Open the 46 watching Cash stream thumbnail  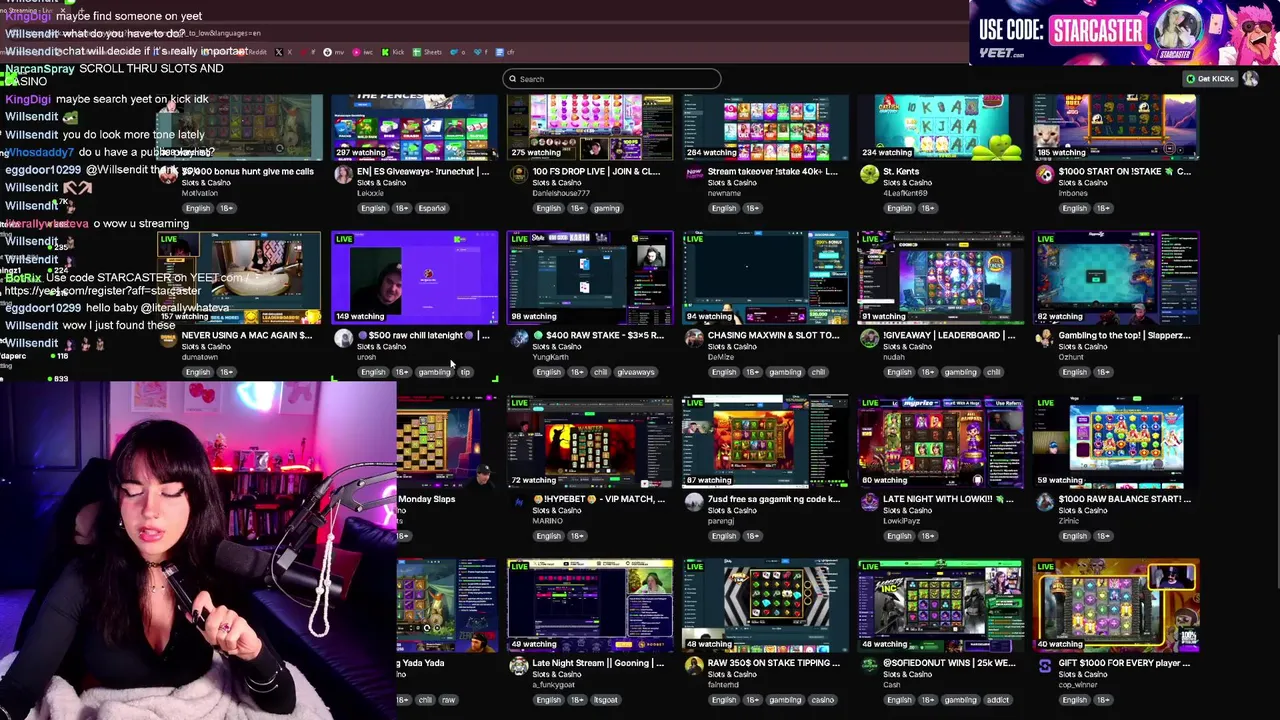pyautogui.click(x=941, y=605)
